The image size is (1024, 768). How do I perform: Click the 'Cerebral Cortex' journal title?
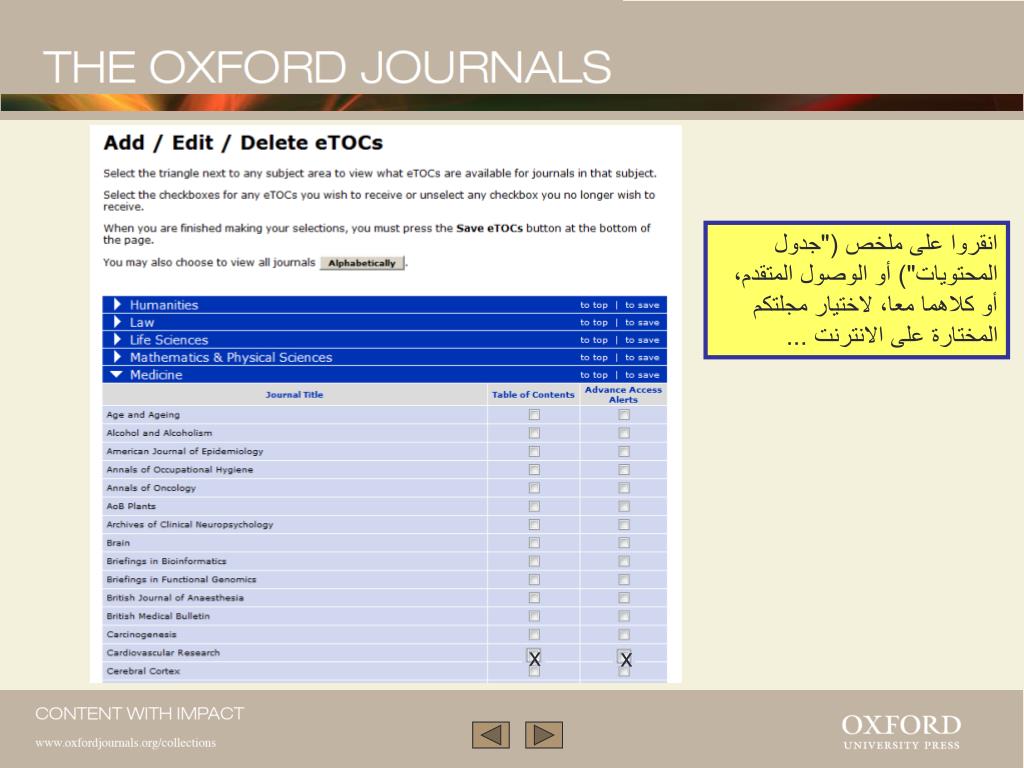(143, 671)
